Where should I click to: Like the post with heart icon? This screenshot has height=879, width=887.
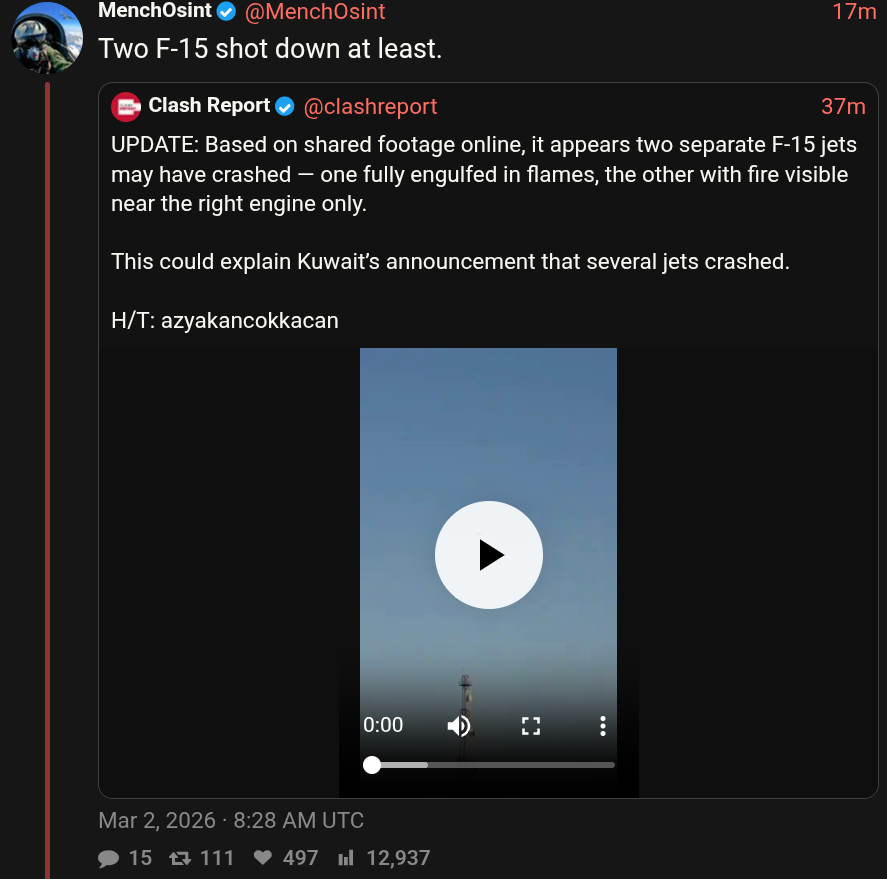[x=263, y=858]
